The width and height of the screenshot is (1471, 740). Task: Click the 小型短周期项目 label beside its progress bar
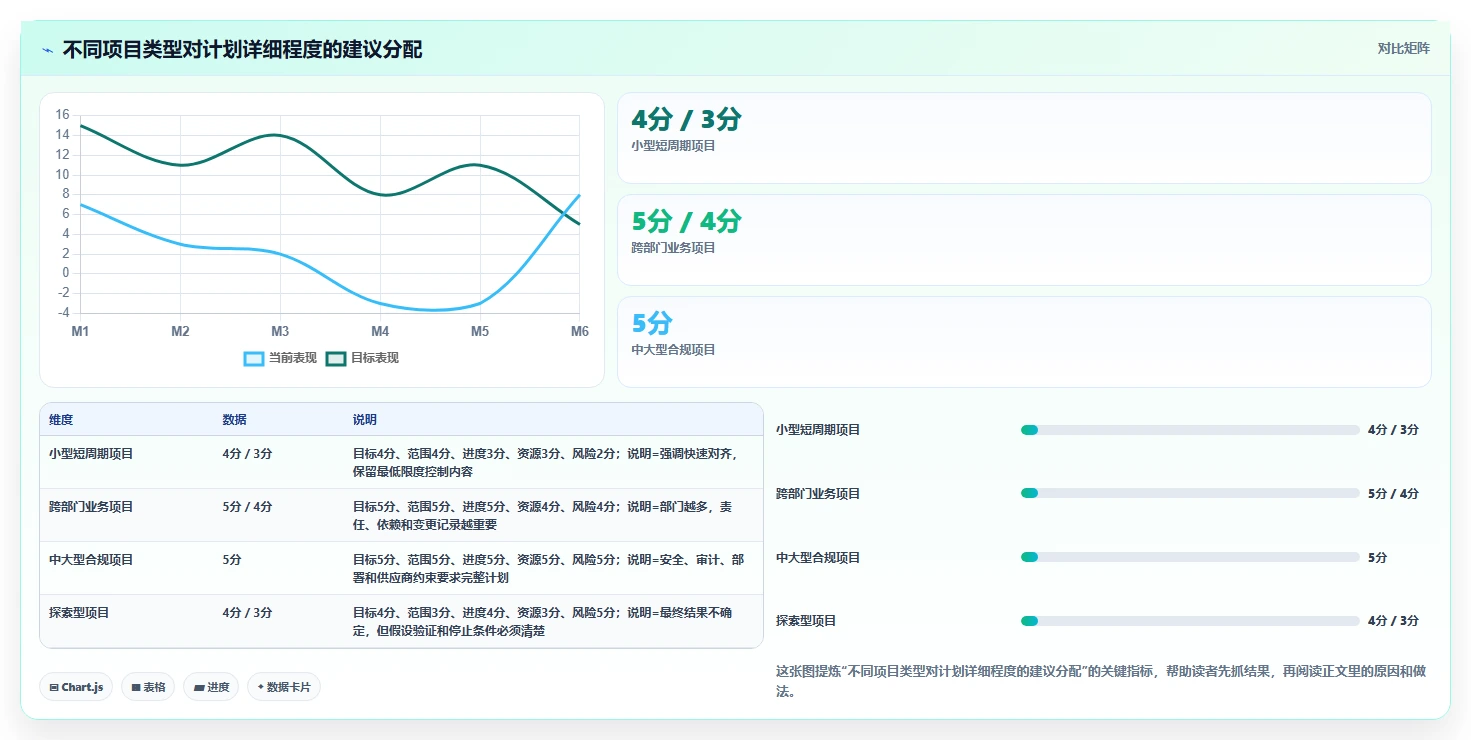818,430
